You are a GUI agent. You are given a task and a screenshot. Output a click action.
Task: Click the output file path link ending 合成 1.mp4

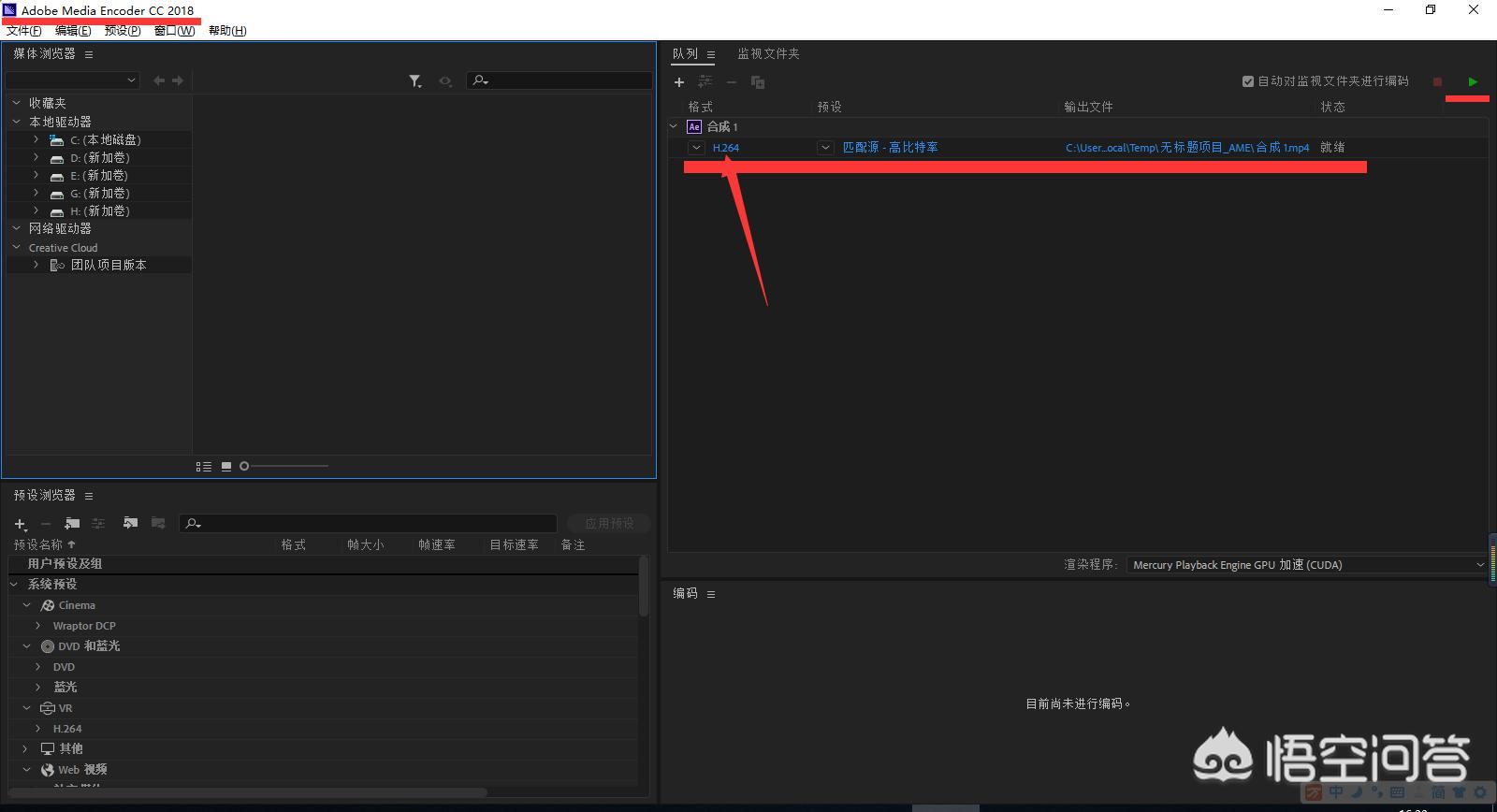click(1187, 148)
